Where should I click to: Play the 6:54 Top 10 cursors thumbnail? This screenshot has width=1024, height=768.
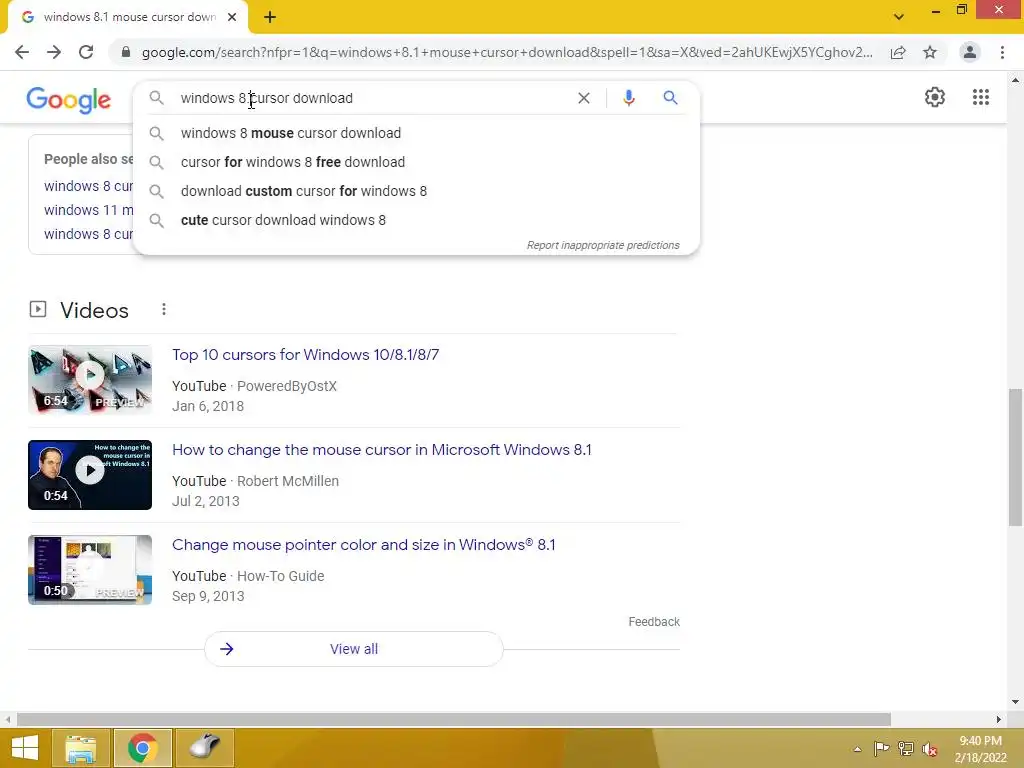coord(90,380)
